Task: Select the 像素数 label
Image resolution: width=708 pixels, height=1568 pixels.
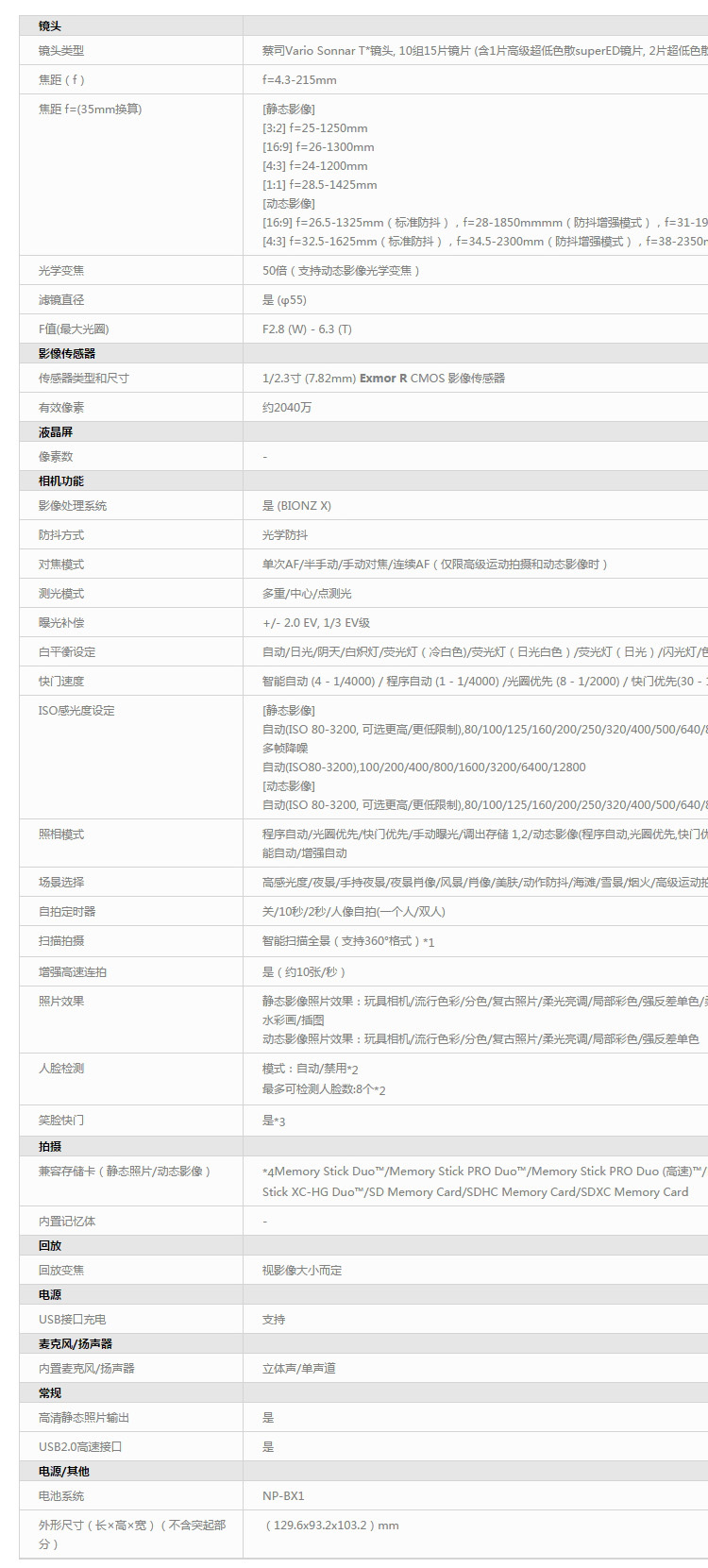Action: (x=56, y=457)
